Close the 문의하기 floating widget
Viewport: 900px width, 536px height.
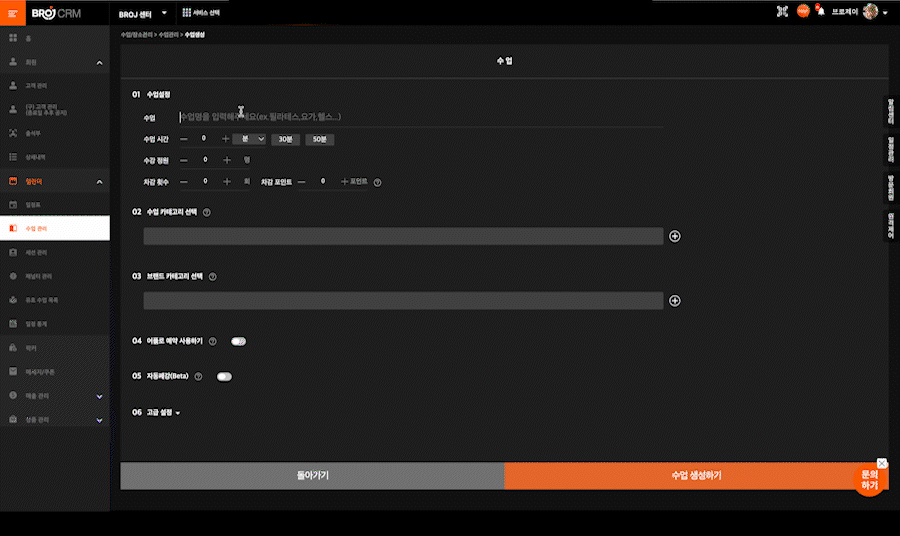click(882, 463)
